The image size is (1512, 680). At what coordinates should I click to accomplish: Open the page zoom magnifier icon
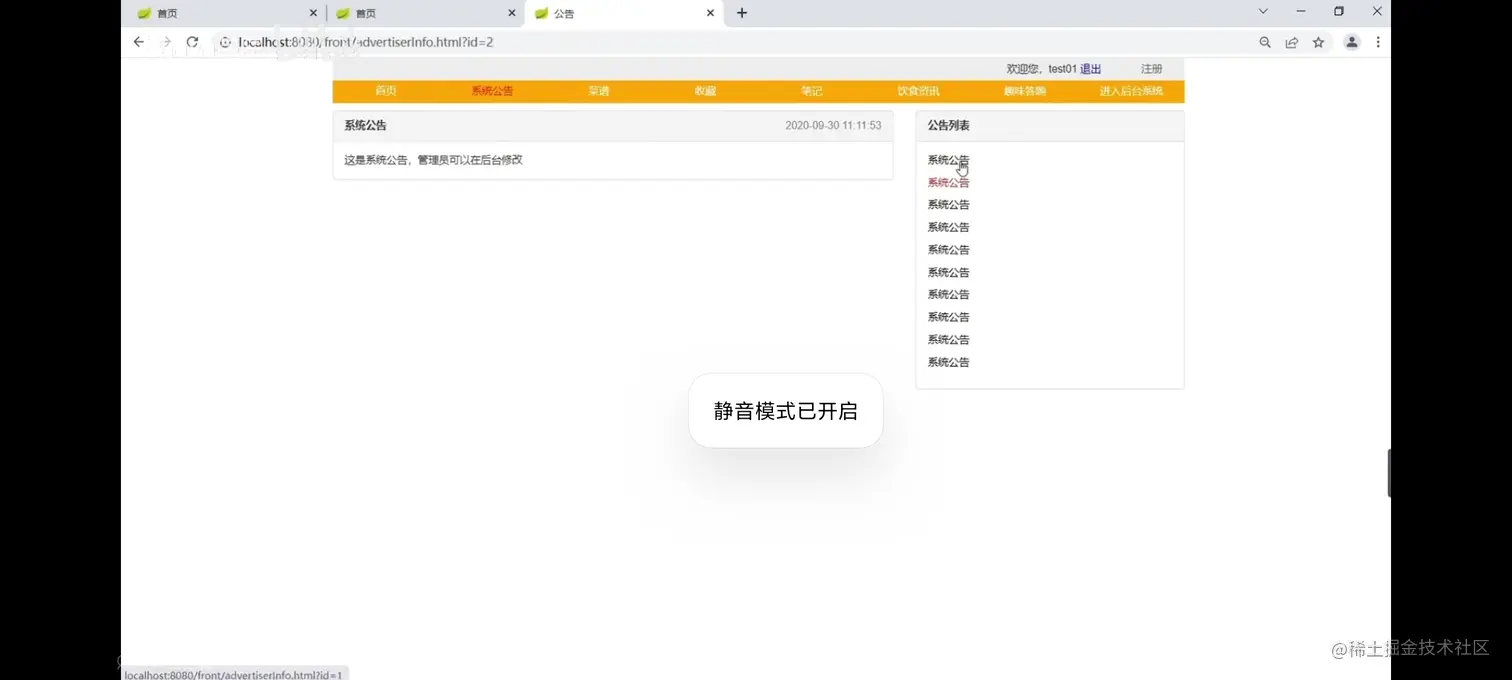(x=1265, y=42)
